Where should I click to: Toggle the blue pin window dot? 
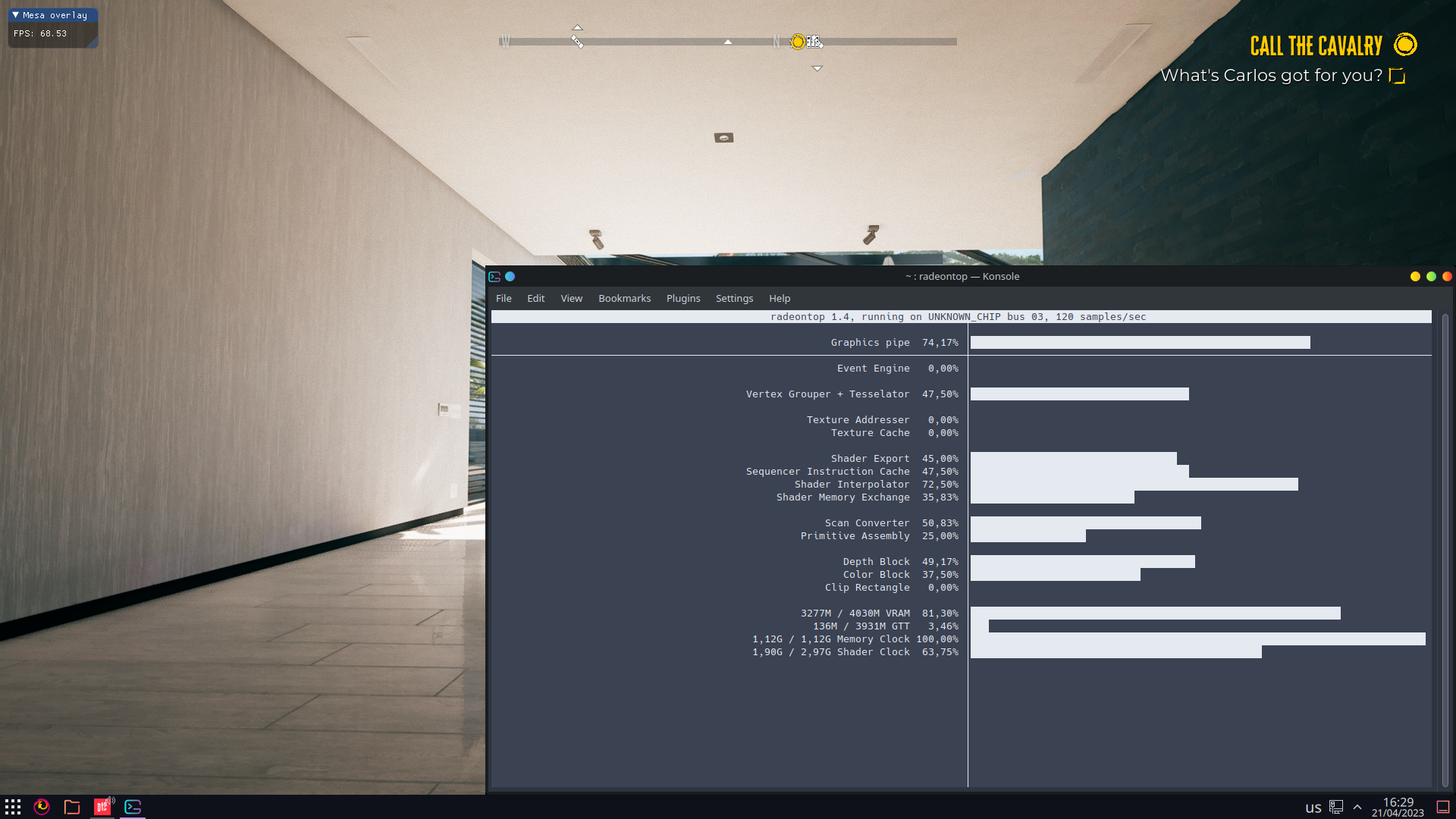point(510,277)
